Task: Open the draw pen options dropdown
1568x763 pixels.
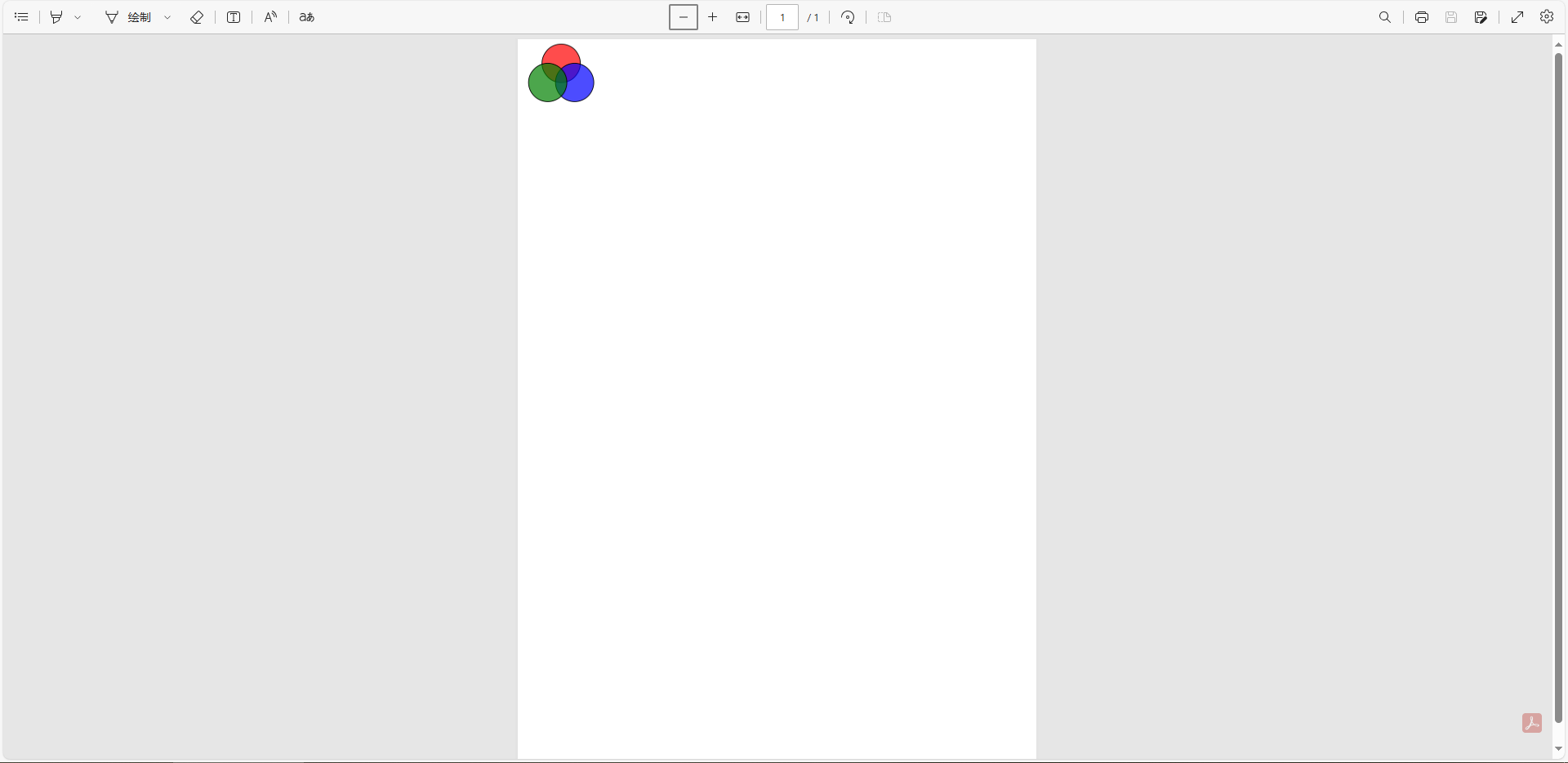Action: 167,17
